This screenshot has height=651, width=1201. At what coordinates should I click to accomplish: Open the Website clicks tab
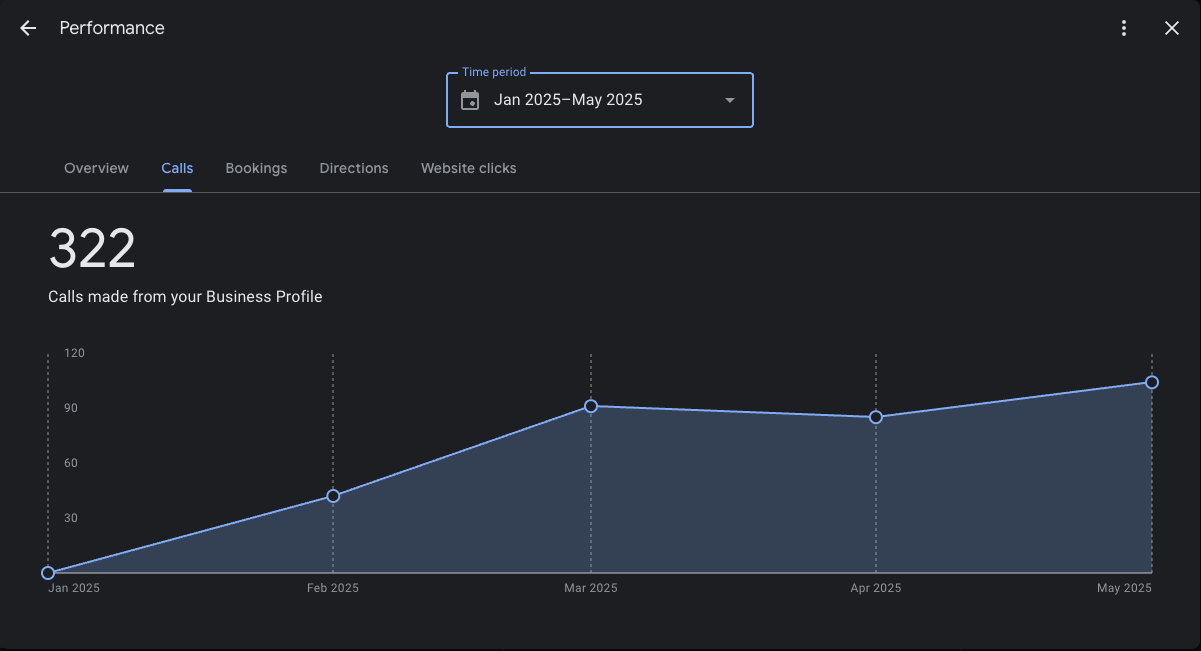click(469, 168)
